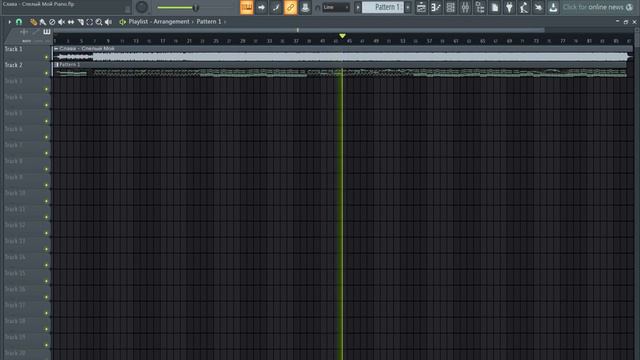Click the icon right of the lamp
The width and height of the screenshot is (640, 360).
point(539,7)
